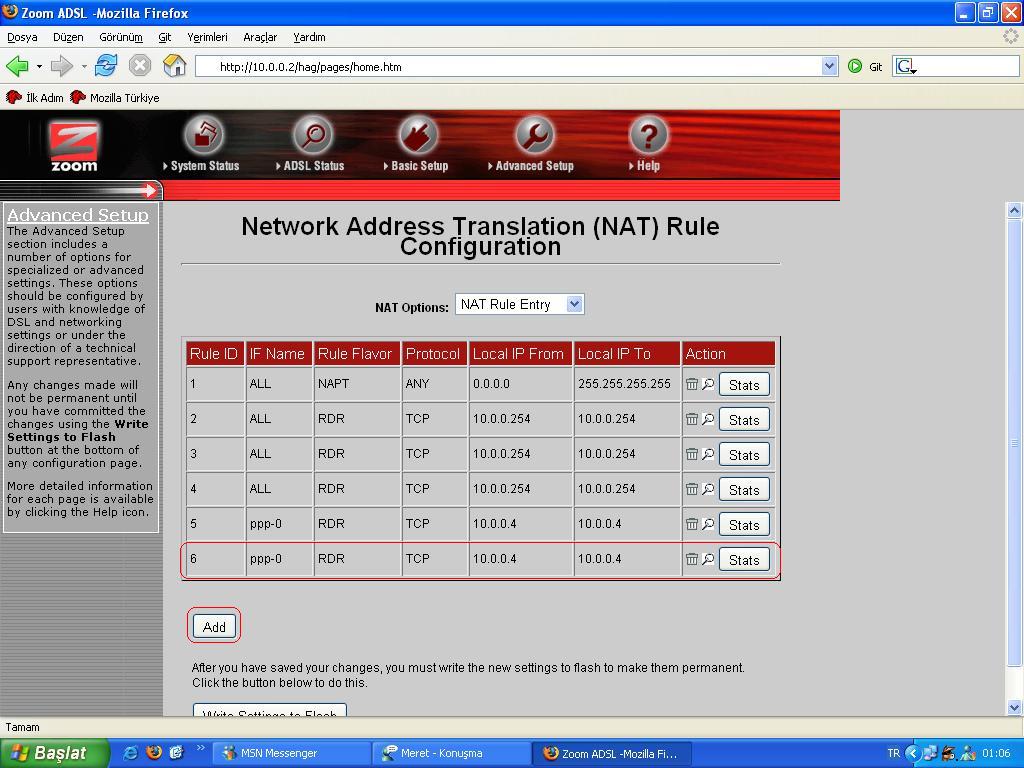View details of rule 4 magnifier icon
1024x768 pixels.
(x=708, y=489)
